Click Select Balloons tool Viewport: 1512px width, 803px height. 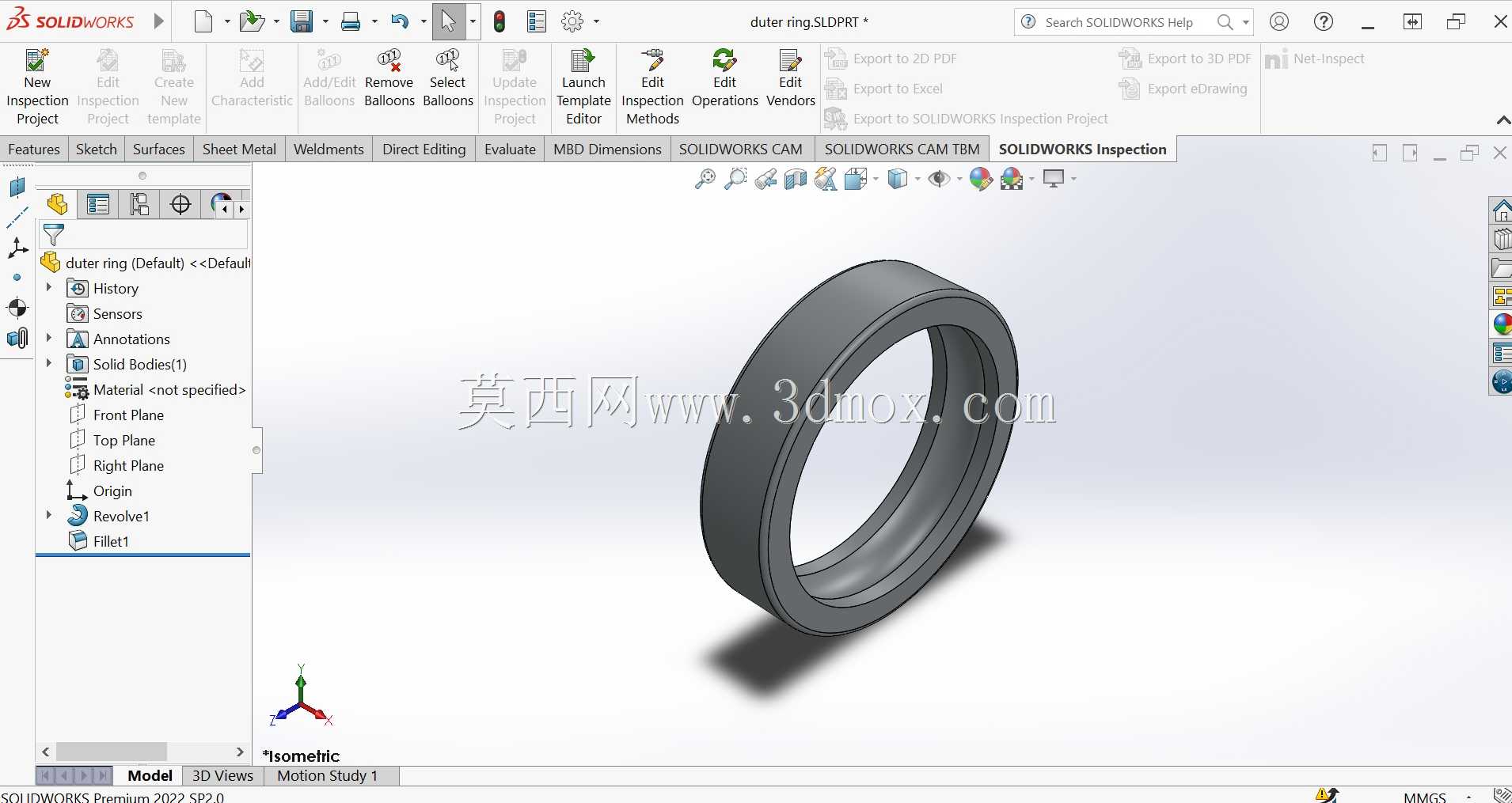[x=448, y=78]
